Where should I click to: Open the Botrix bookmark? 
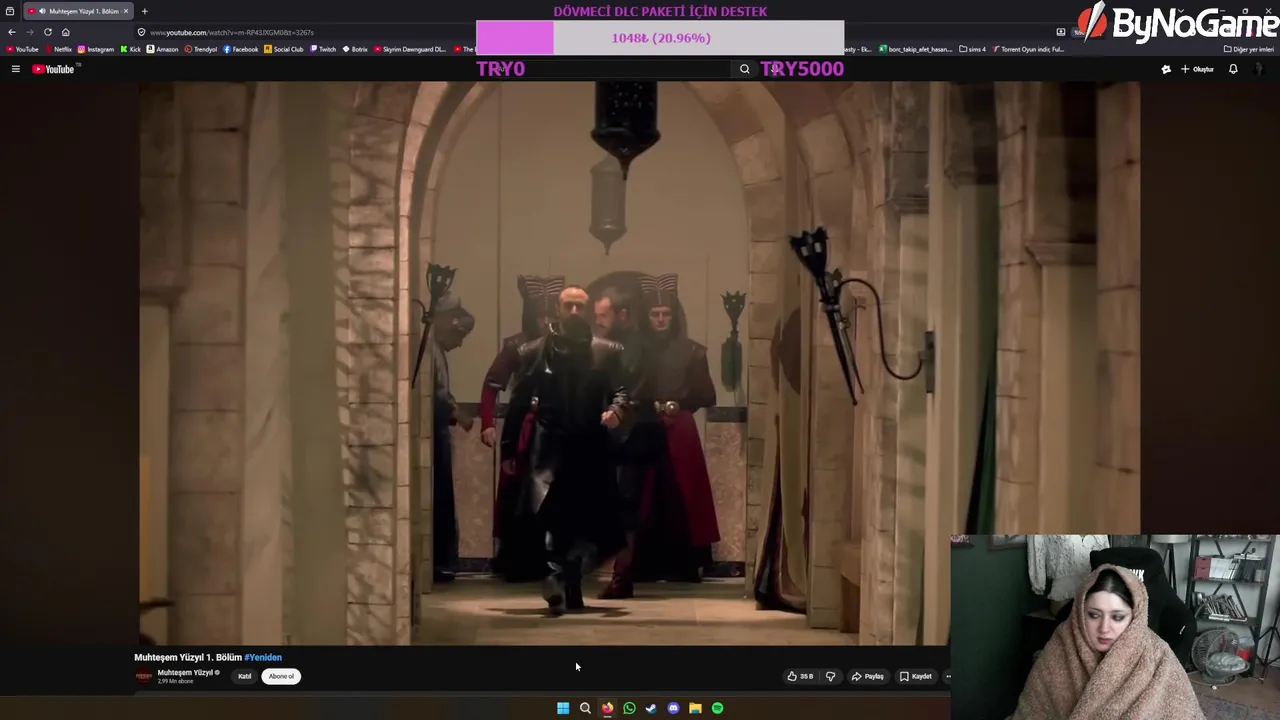point(355,49)
